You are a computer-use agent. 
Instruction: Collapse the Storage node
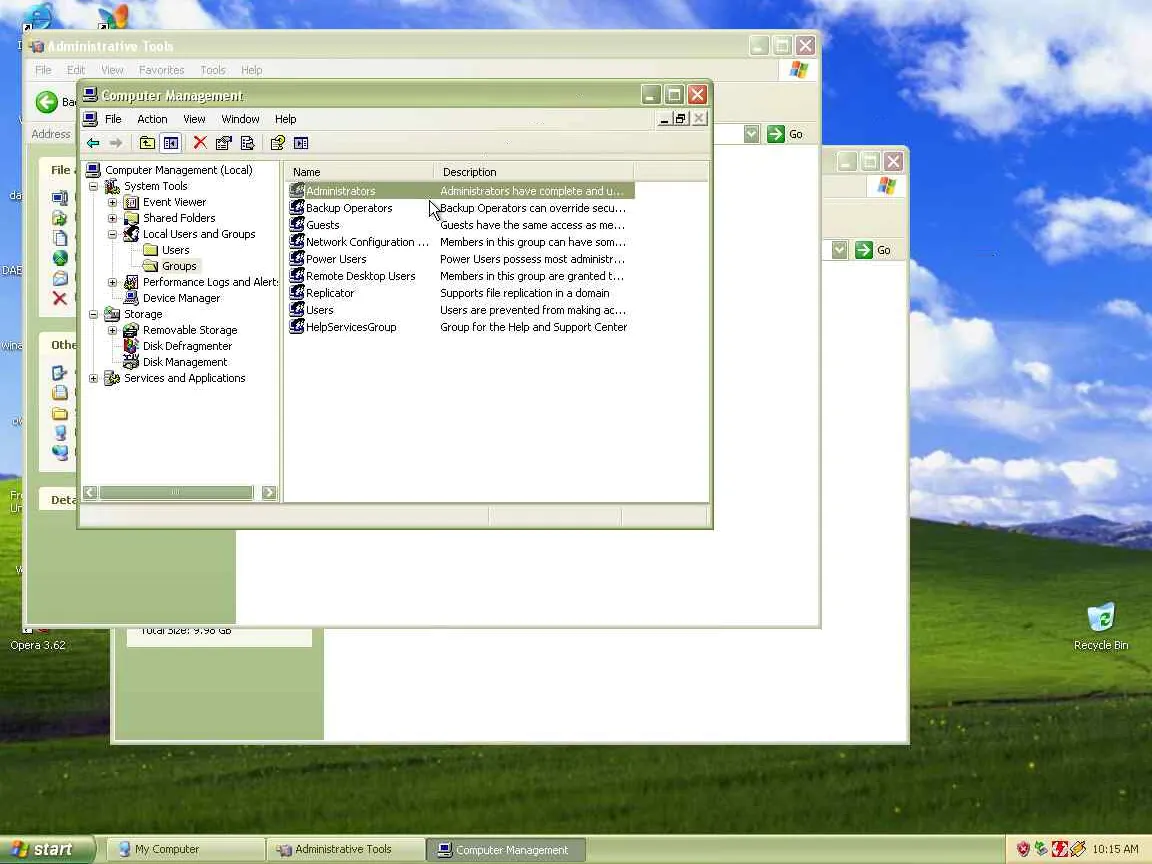[93, 314]
